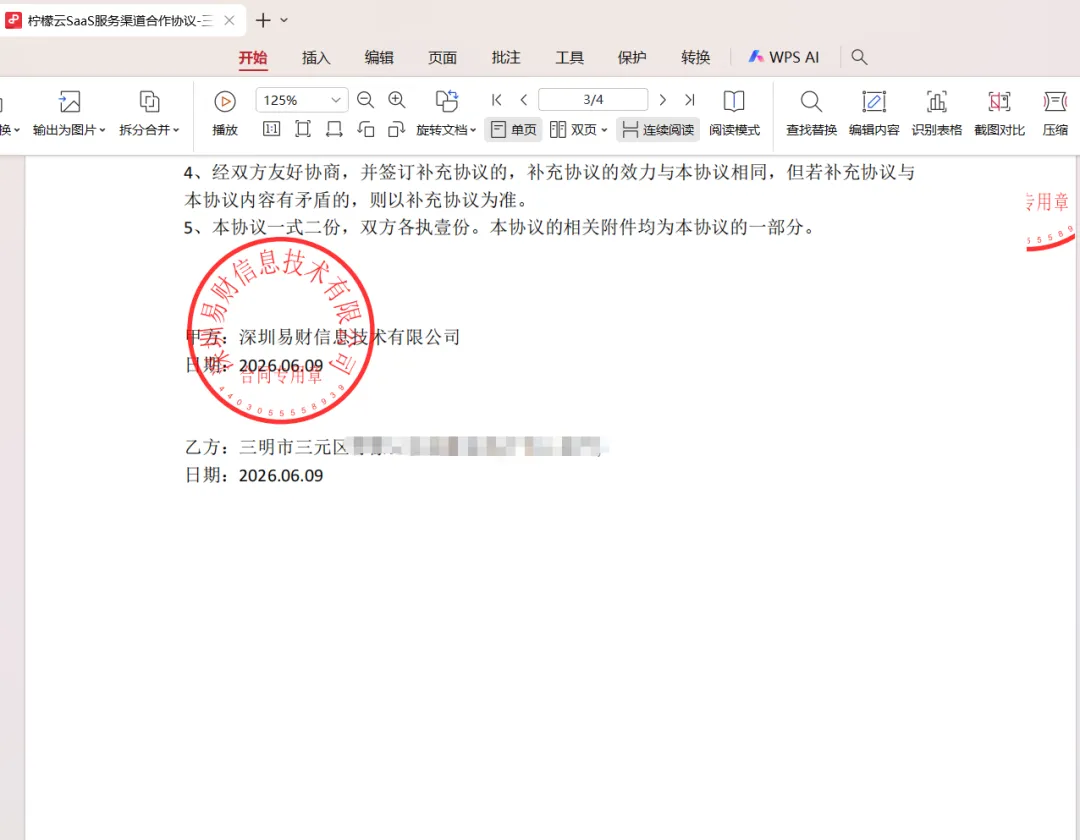Viewport: 1080px width, 840px height.
Task: Open 截图对比 screenshot compare tool
Action: tap(999, 113)
